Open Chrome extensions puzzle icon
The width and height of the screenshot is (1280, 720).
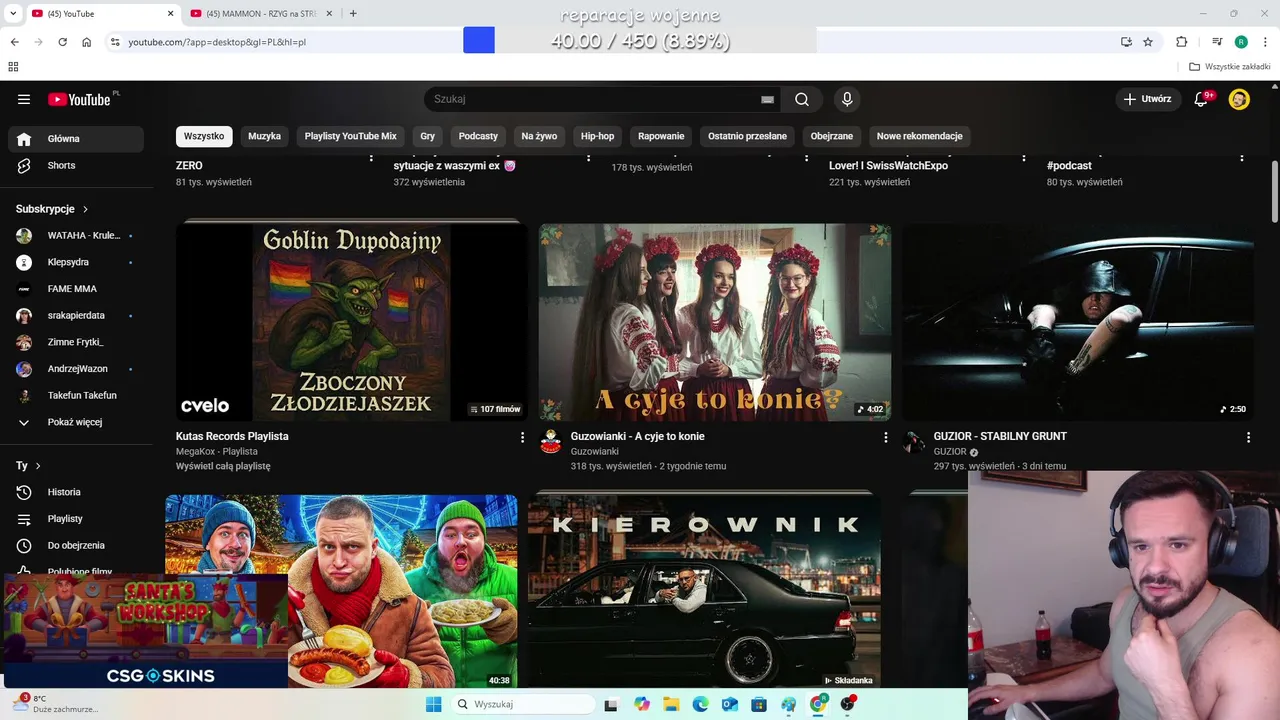click(1181, 42)
